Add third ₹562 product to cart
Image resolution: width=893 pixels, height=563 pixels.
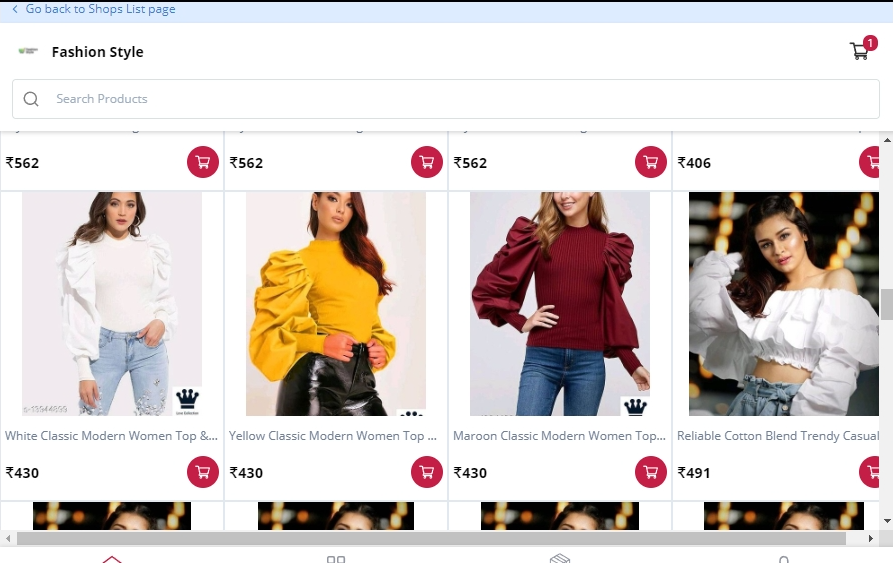[650, 162]
